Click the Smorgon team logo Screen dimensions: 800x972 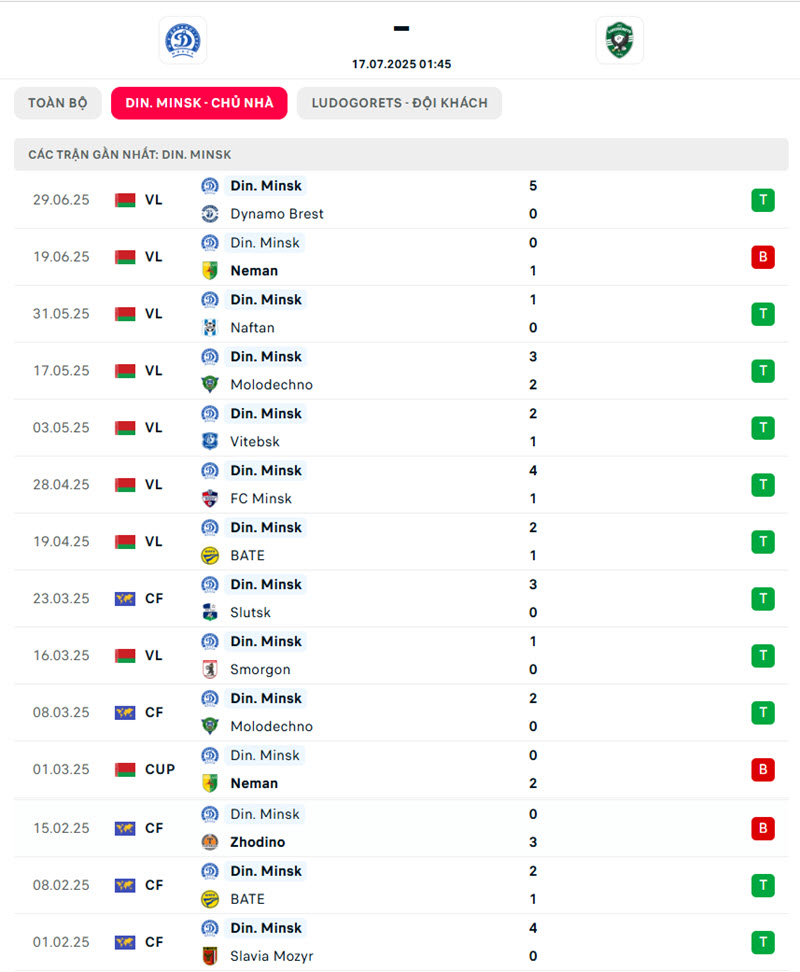(210, 669)
